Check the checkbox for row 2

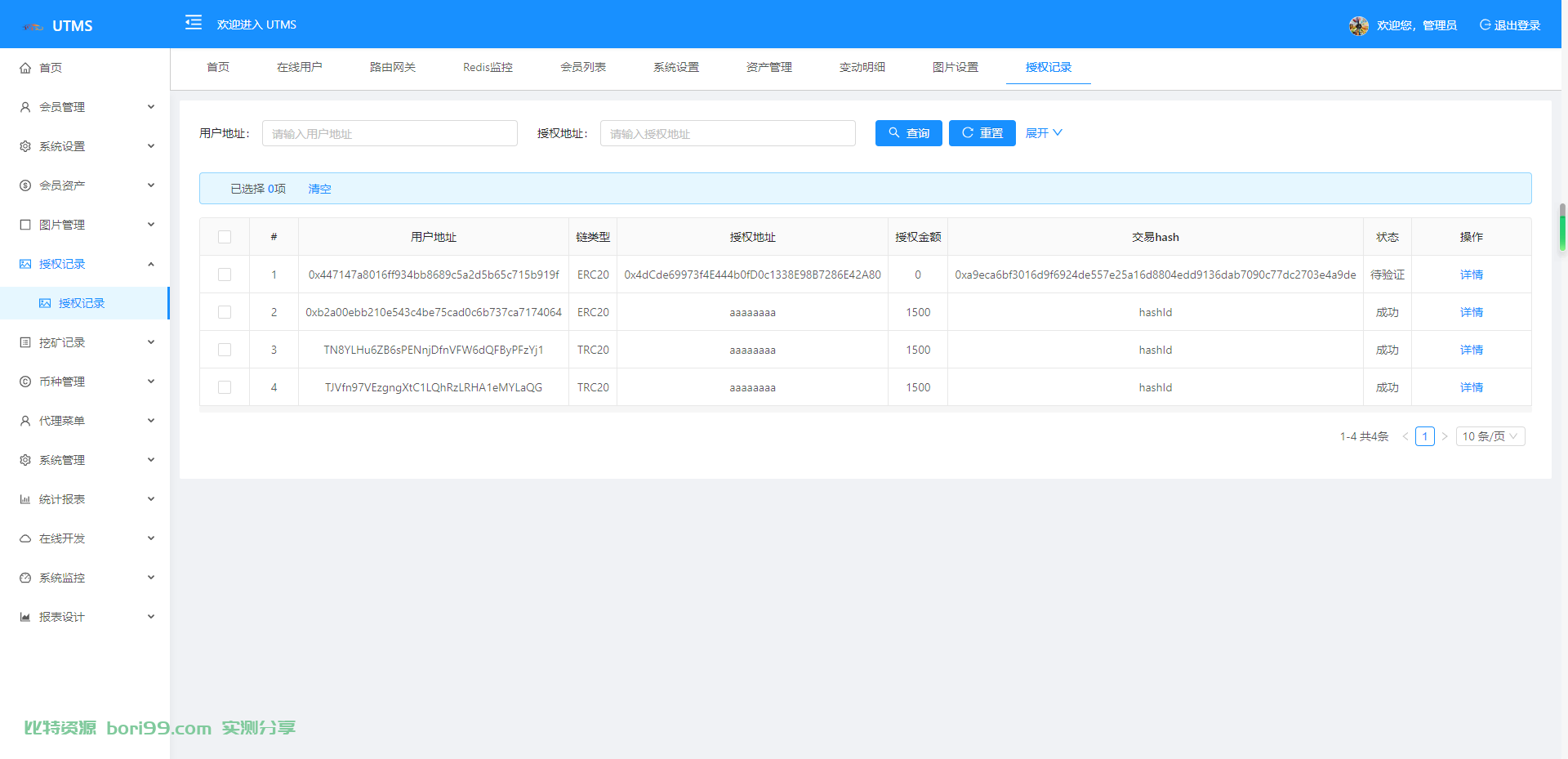pyautogui.click(x=225, y=312)
